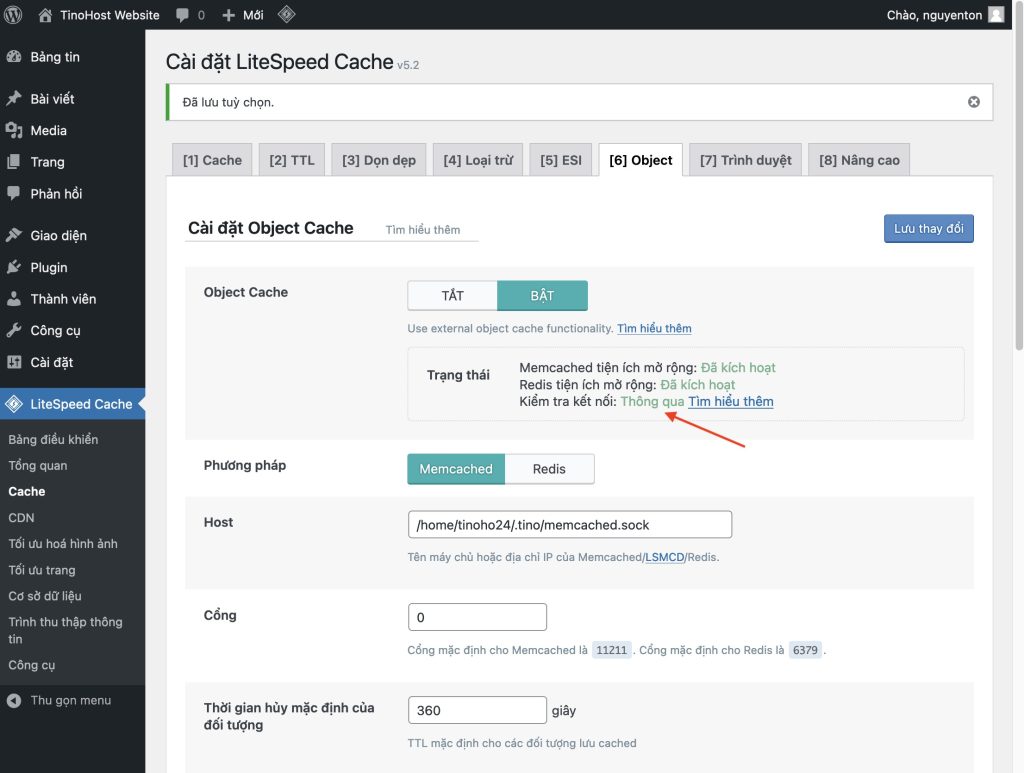
Task: Click the plus icon to add Mới
Action: coord(228,15)
